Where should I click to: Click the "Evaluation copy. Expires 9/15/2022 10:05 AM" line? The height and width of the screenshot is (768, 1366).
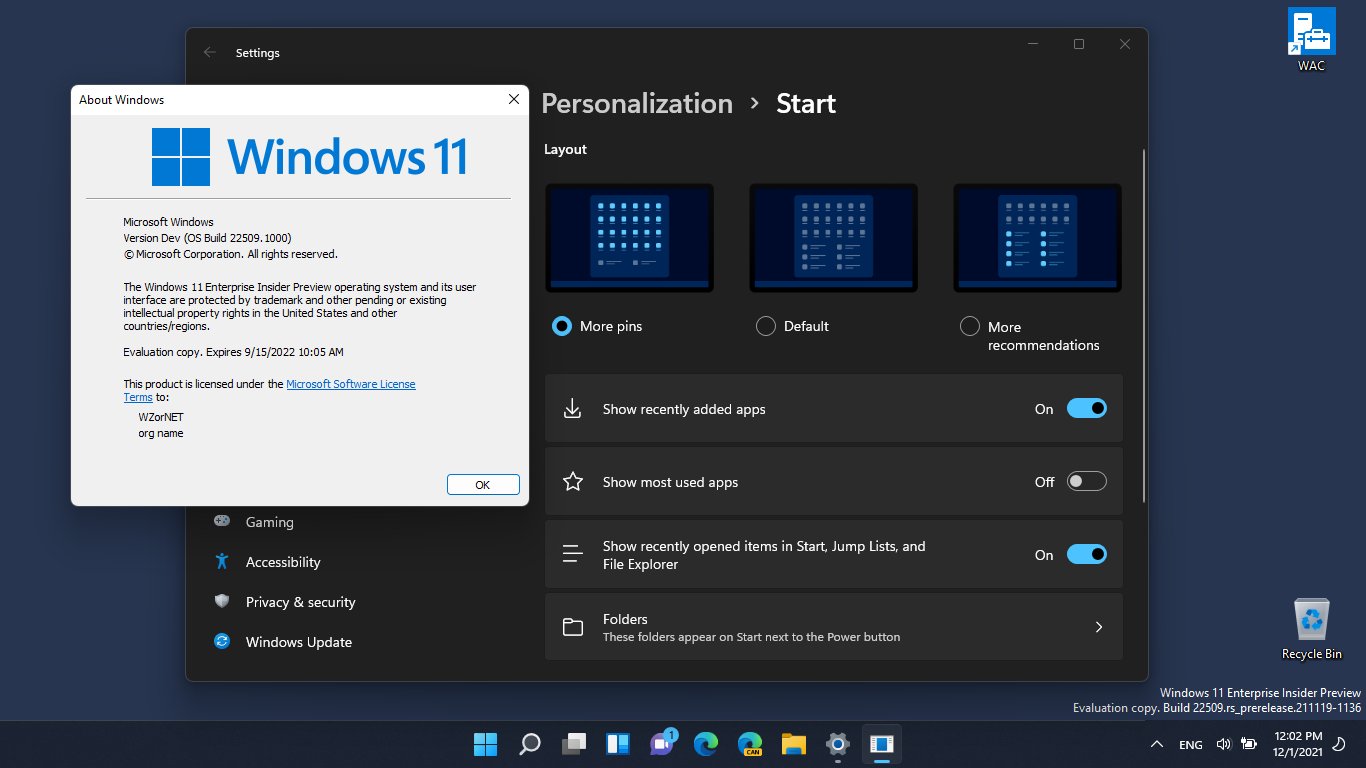233,352
